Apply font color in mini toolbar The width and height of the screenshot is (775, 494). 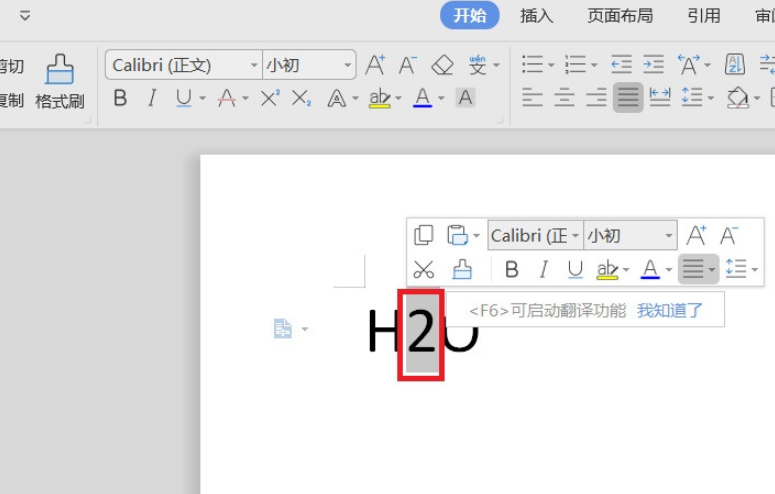[650, 269]
